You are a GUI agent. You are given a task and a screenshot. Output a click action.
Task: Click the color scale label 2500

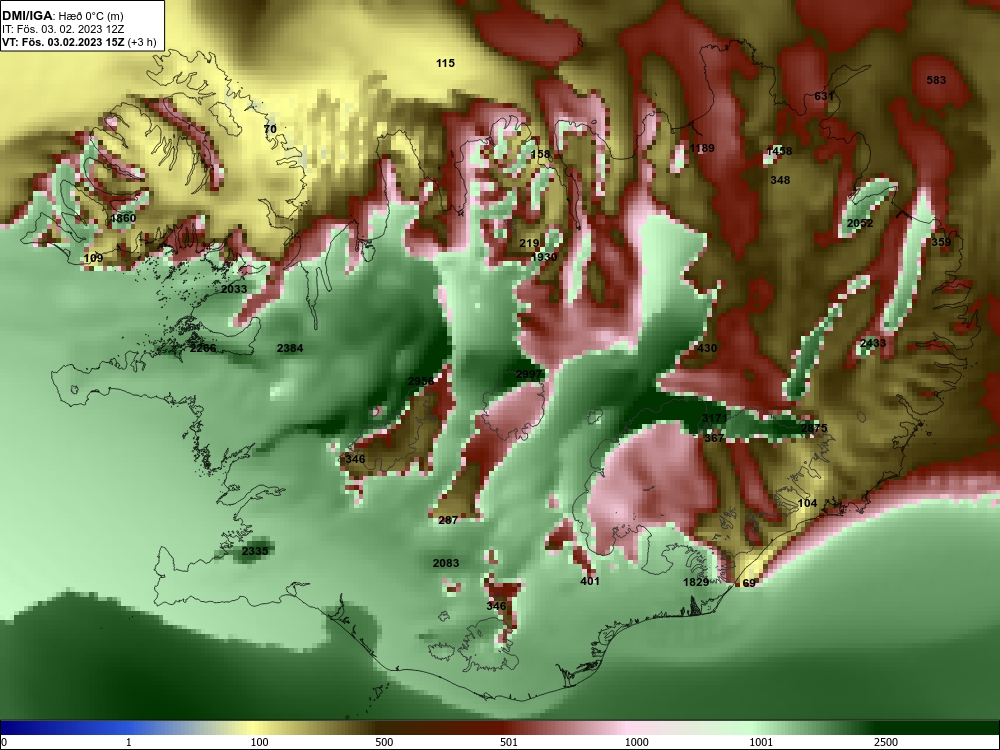(886, 742)
